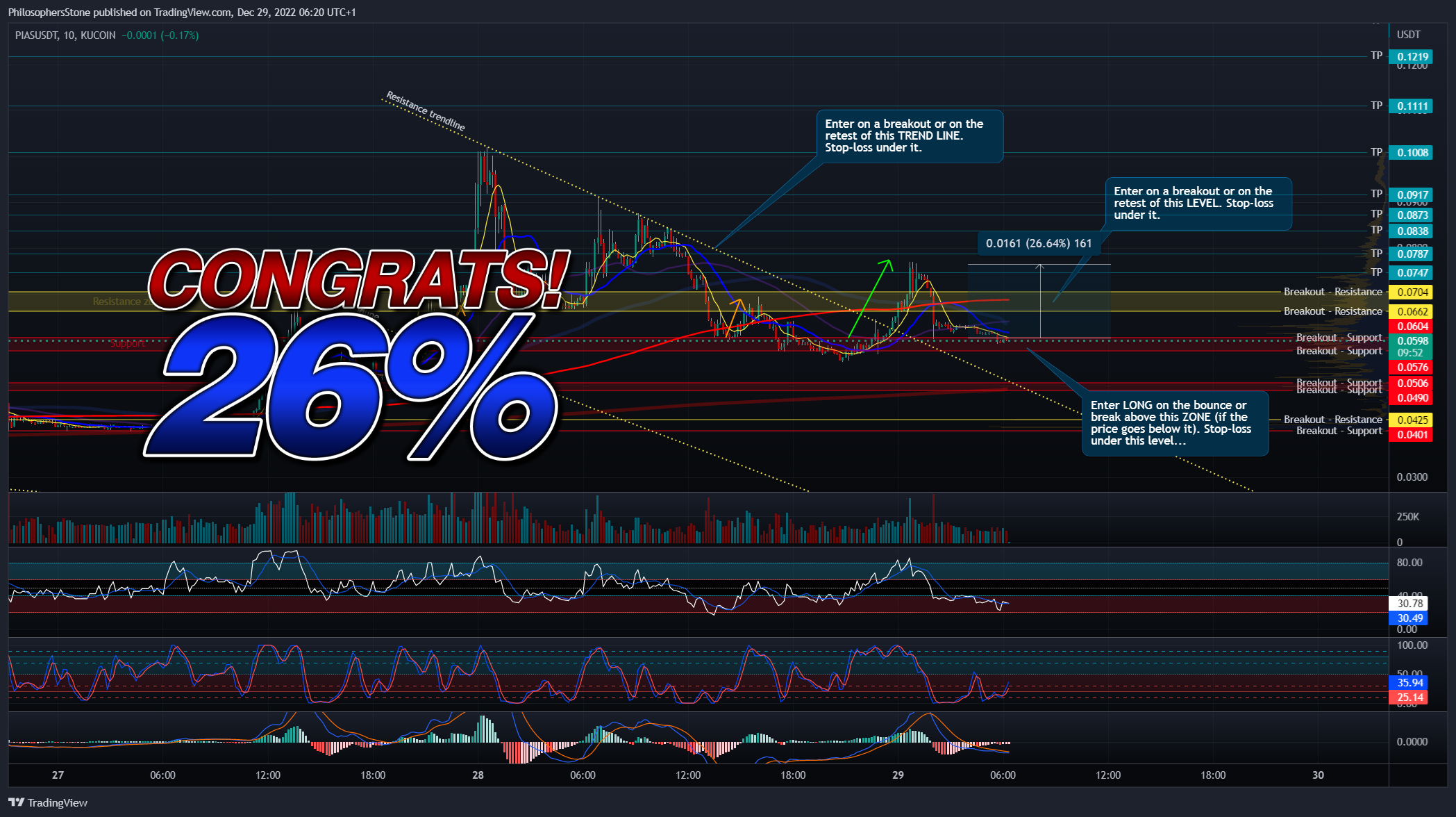This screenshot has width=1456, height=817.
Task: Select the USDT currency label on price axis
Action: pos(1409,35)
